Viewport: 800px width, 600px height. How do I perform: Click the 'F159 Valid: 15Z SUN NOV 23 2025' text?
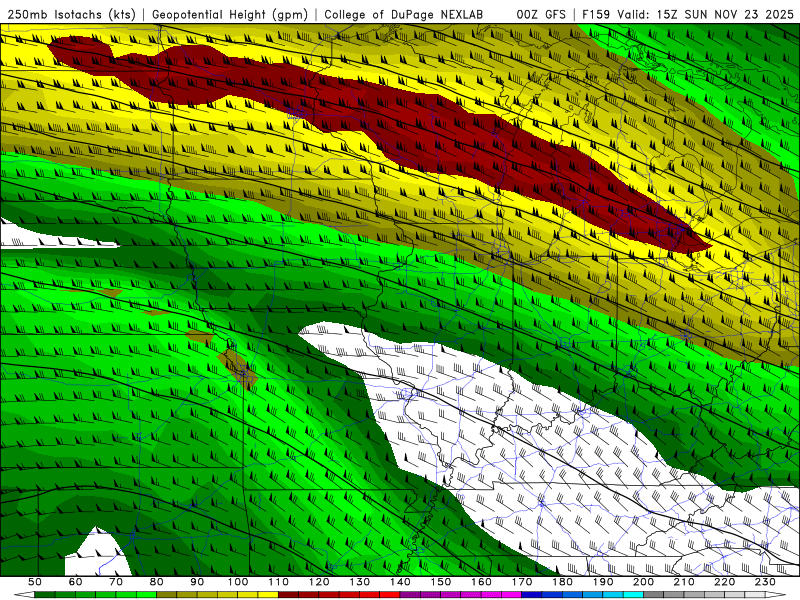click(688, 14)
